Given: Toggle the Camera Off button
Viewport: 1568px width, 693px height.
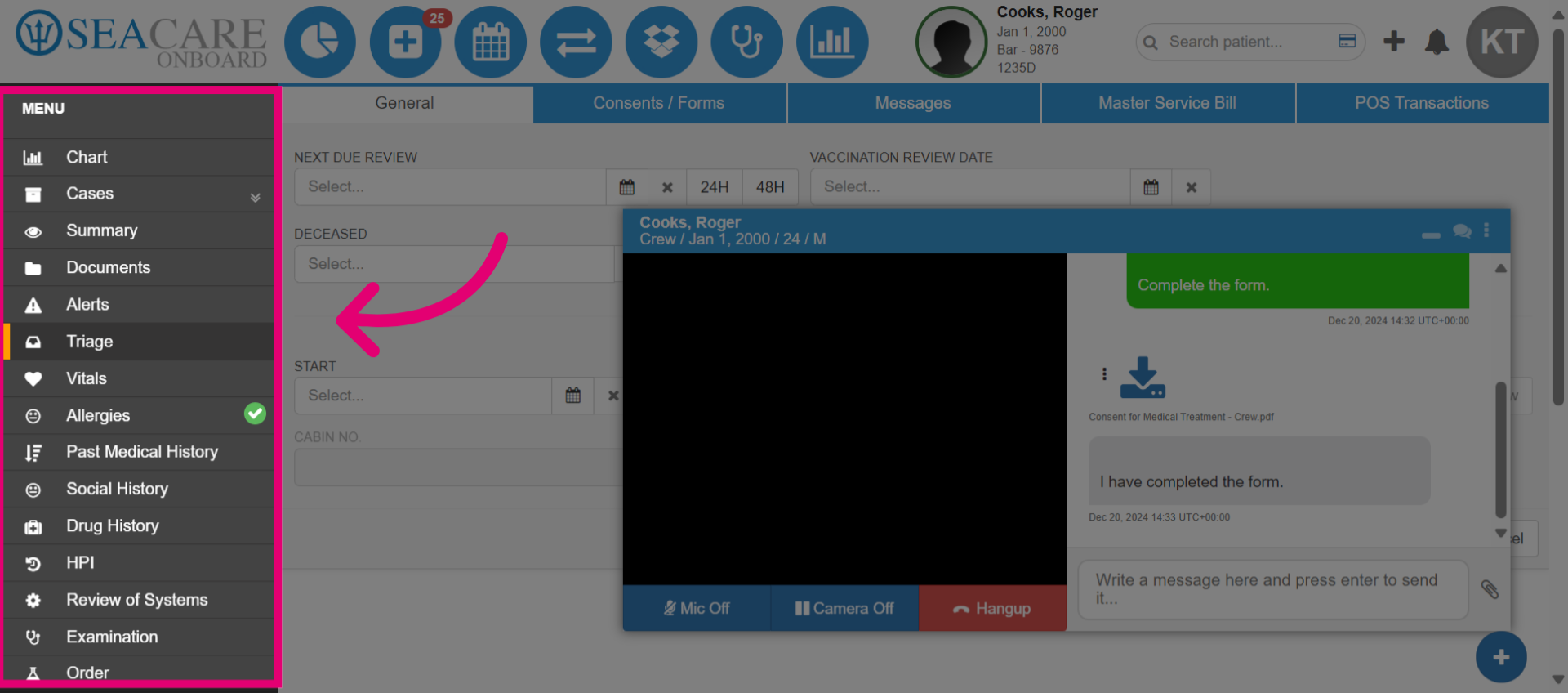Looking at the screenshot, I should pyautogui.click(x=845, y=608).
